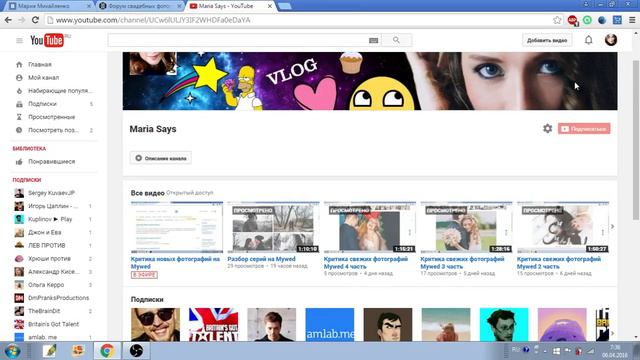Open Александр Кисе... subscription
The height and width of the screenshot is (360, 640).
(53, 271)
